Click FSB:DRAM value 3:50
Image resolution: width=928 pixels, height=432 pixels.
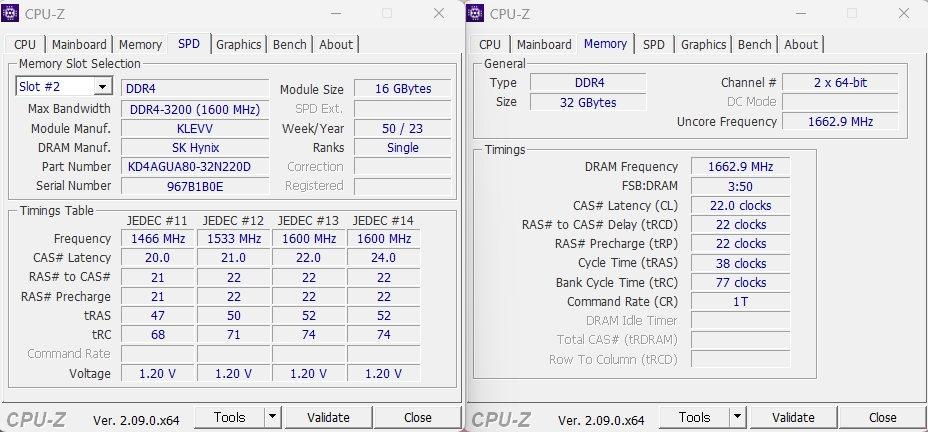740,186
